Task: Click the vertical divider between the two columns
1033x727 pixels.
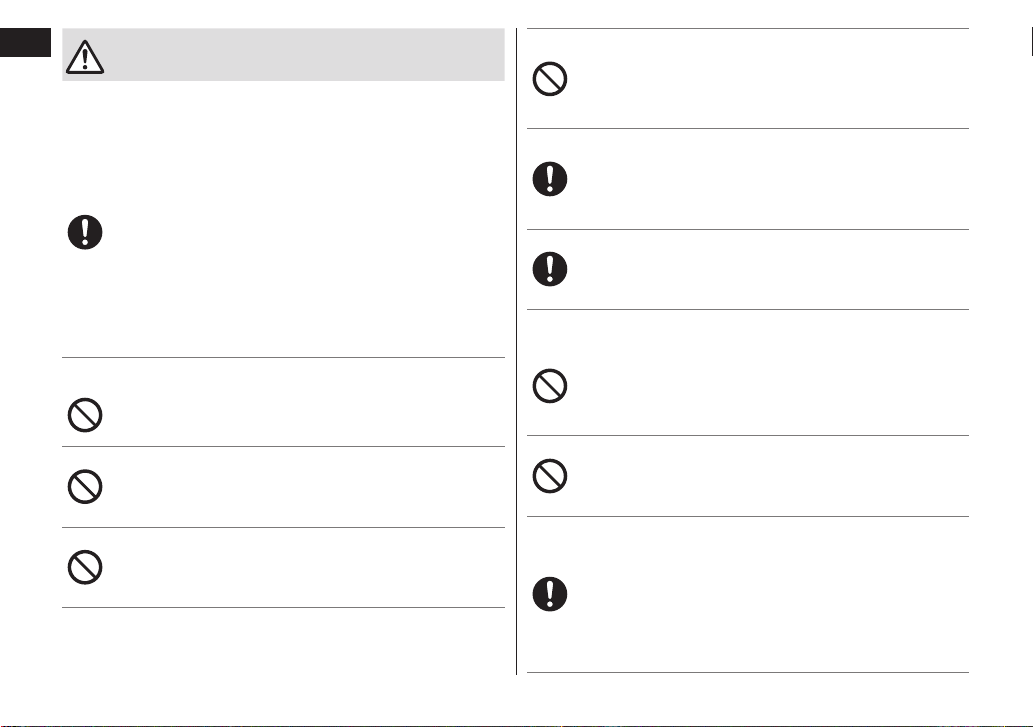Action: (516, 352)
